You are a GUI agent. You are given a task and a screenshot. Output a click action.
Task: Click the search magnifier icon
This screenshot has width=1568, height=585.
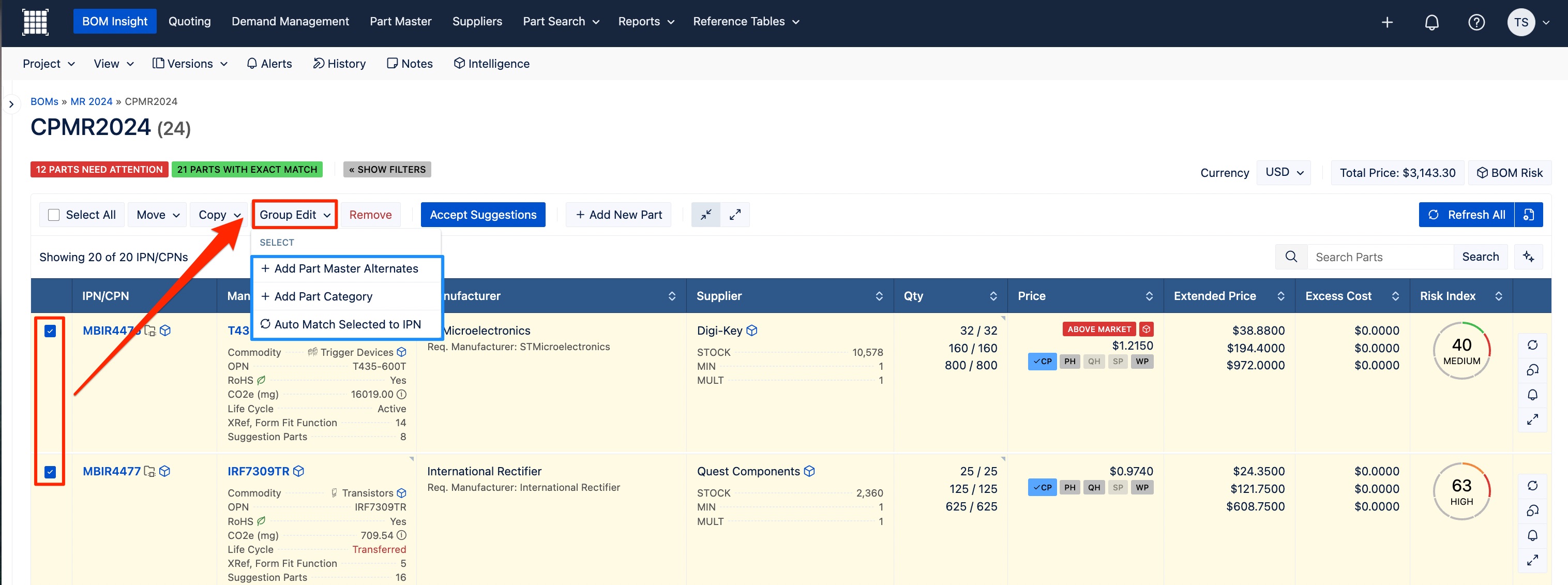[x=1291, y=257]
